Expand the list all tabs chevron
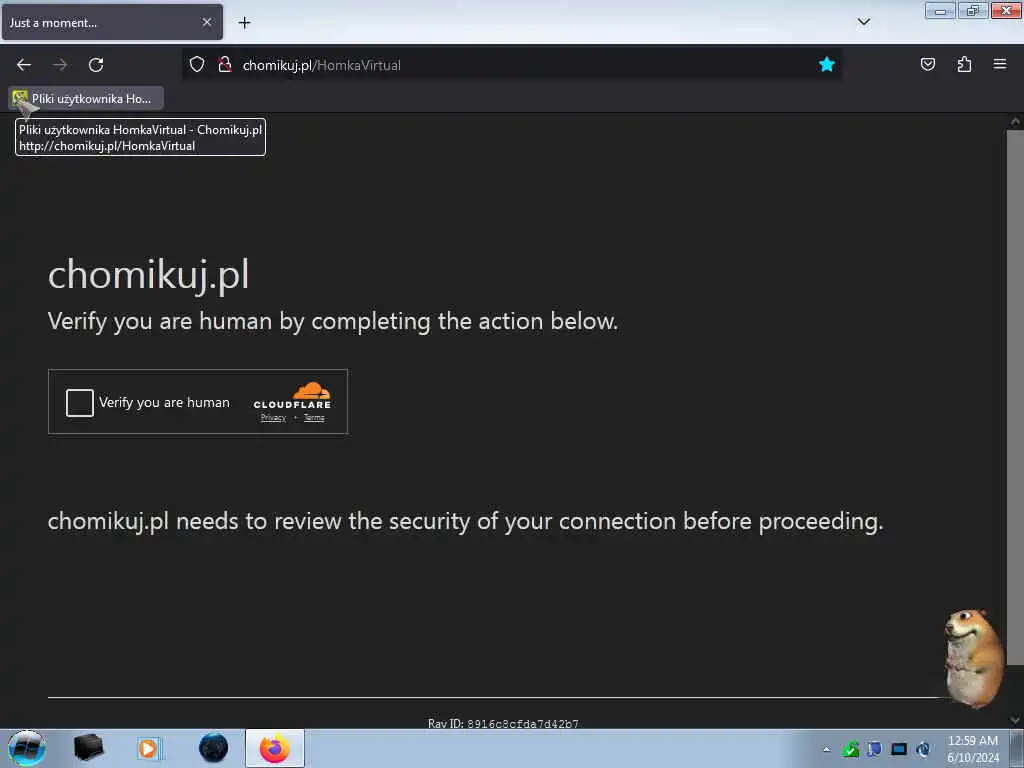 (x=863, y=22)
